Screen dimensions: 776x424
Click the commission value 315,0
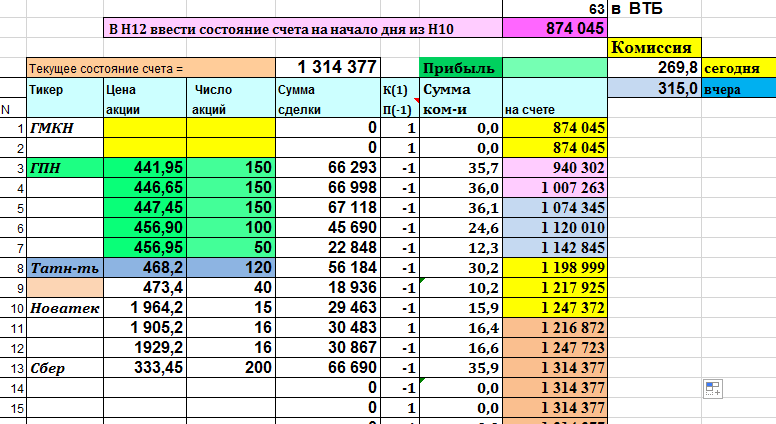[654, 88]
